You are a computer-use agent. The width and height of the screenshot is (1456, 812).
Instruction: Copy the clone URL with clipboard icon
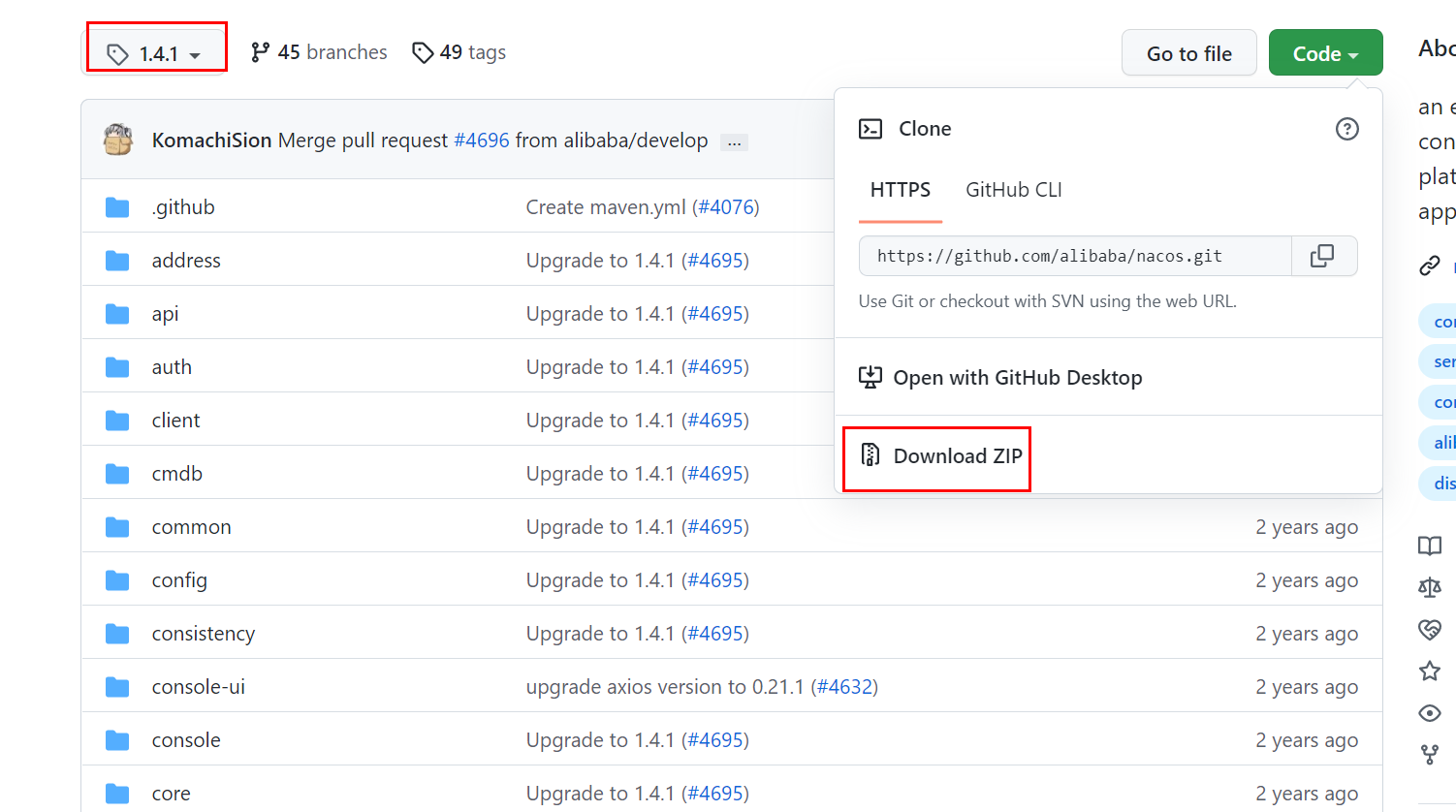click(x=1323, y=256)
